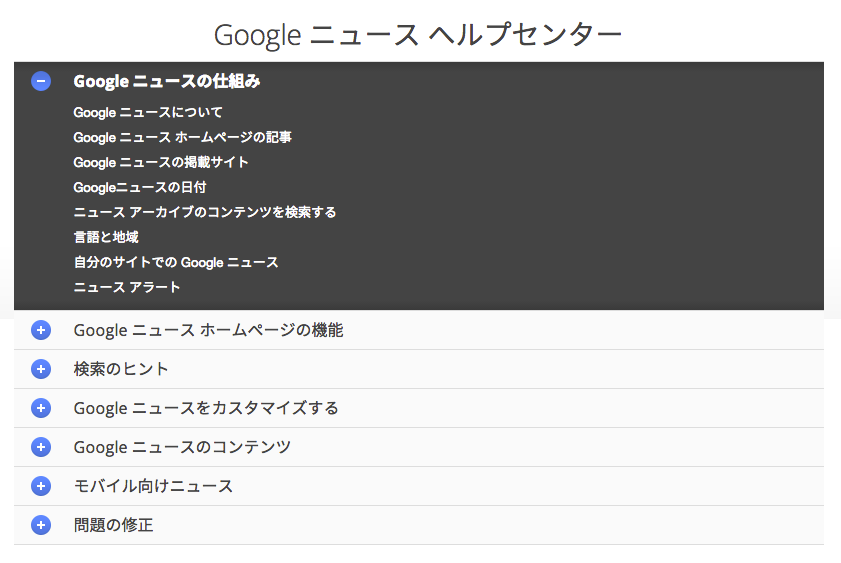Open Google ニュース ホームページの記事 link
This screenshot has width=841, height=563.
pos(182,137)
